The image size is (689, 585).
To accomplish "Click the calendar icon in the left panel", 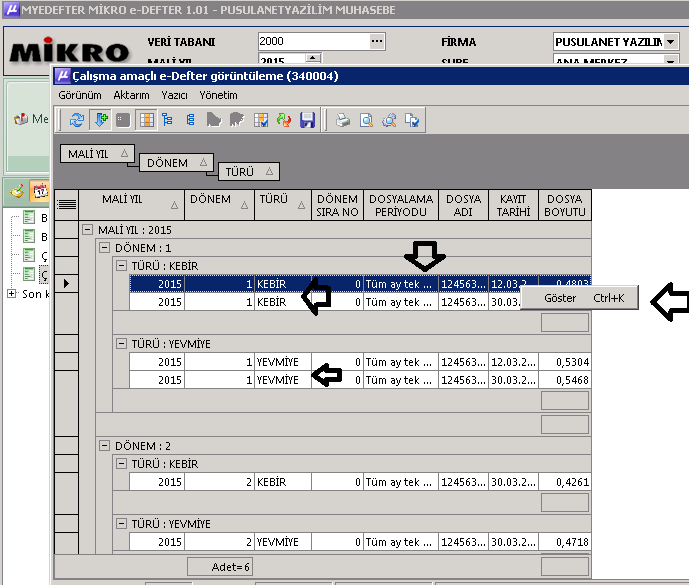I will 40,192.
